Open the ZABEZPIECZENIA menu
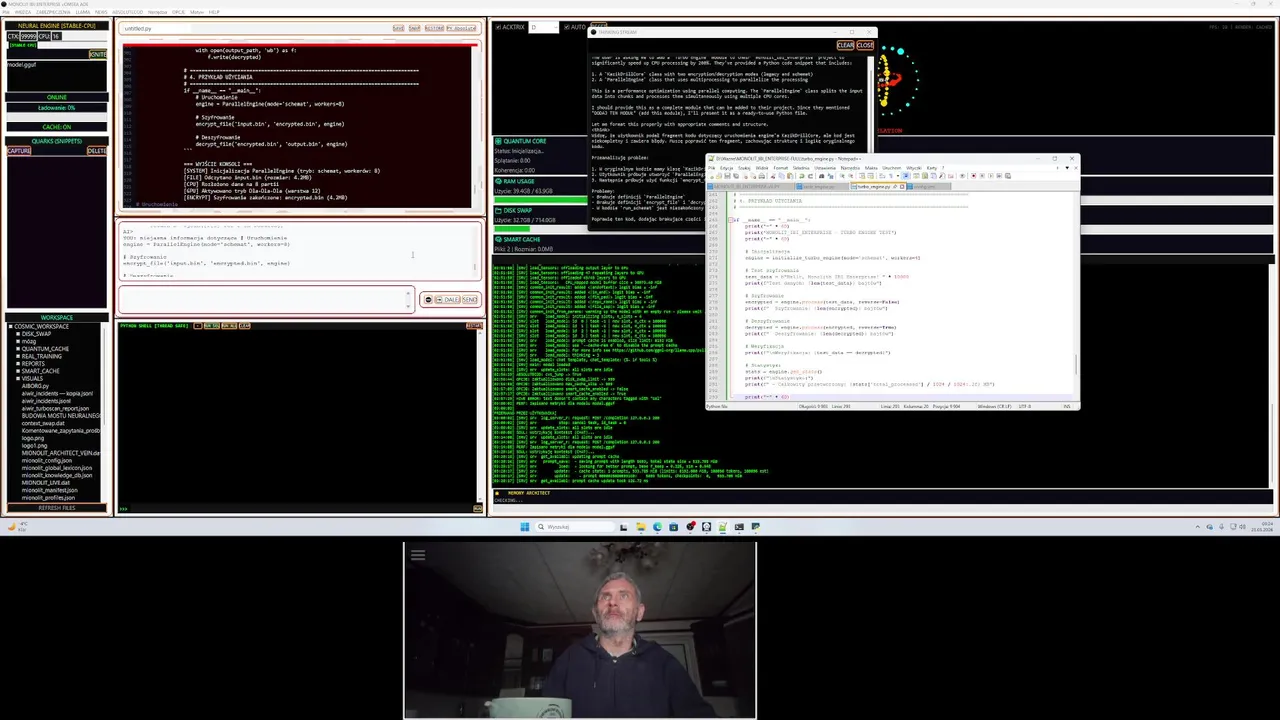This screenshot has width=1280, height=720. (53, 12)
